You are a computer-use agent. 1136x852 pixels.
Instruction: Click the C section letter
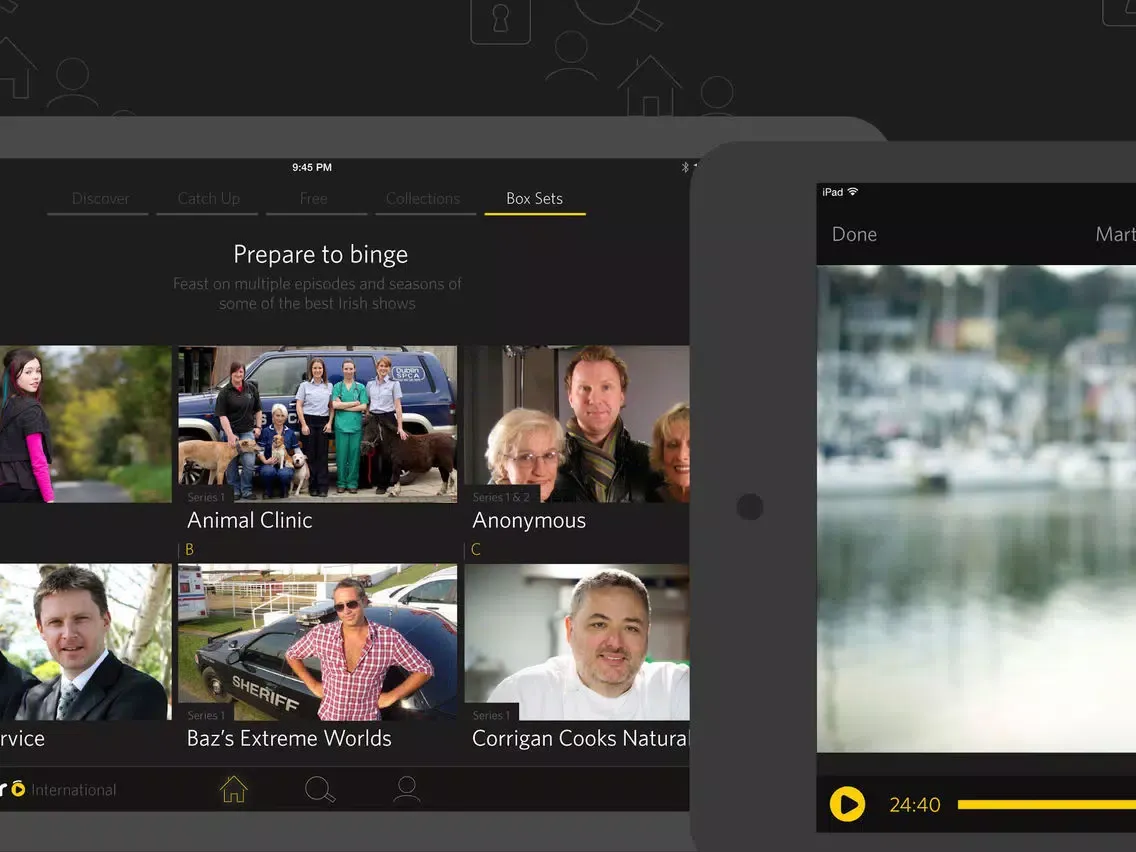coord(475,549)
